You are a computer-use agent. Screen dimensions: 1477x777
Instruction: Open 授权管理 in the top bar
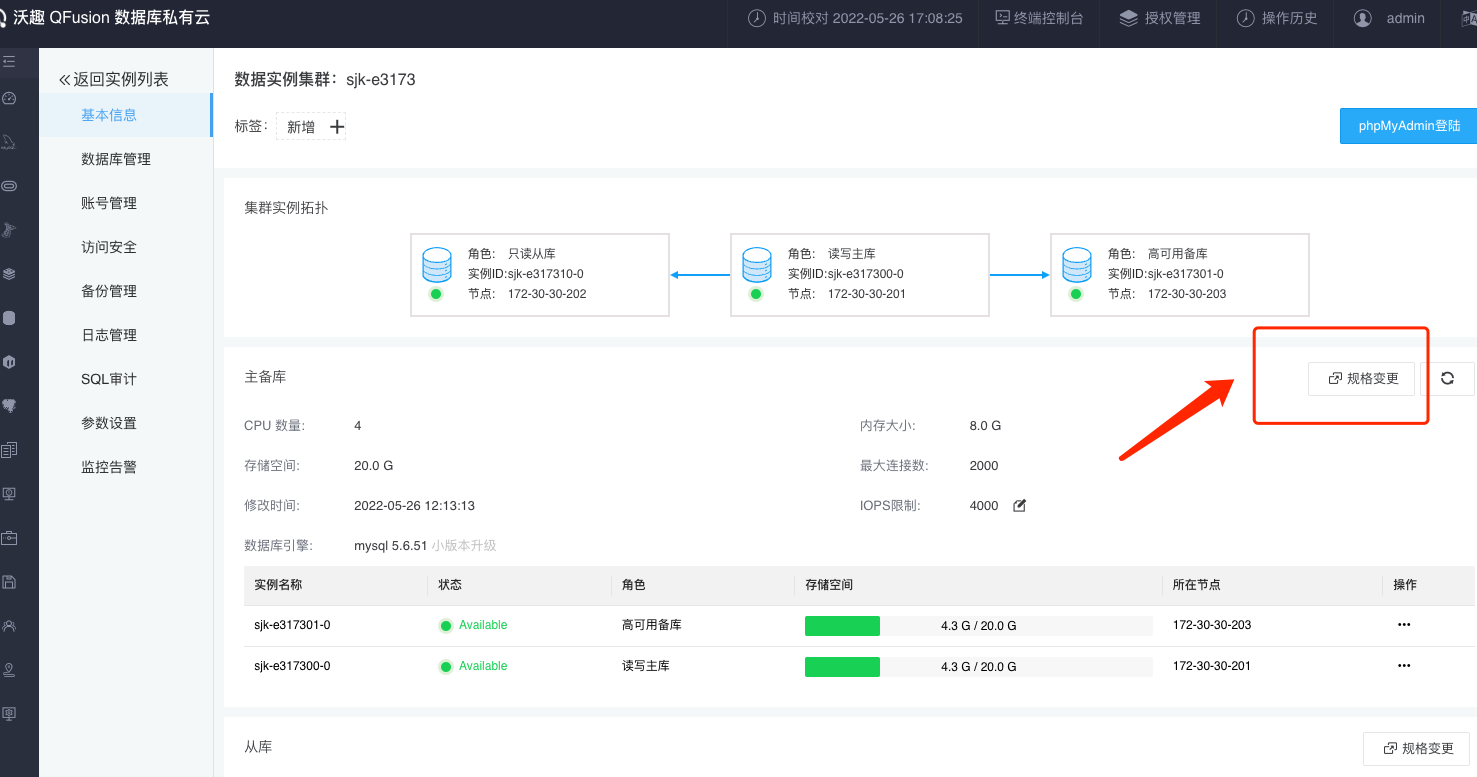click(x=1160, y=18)
